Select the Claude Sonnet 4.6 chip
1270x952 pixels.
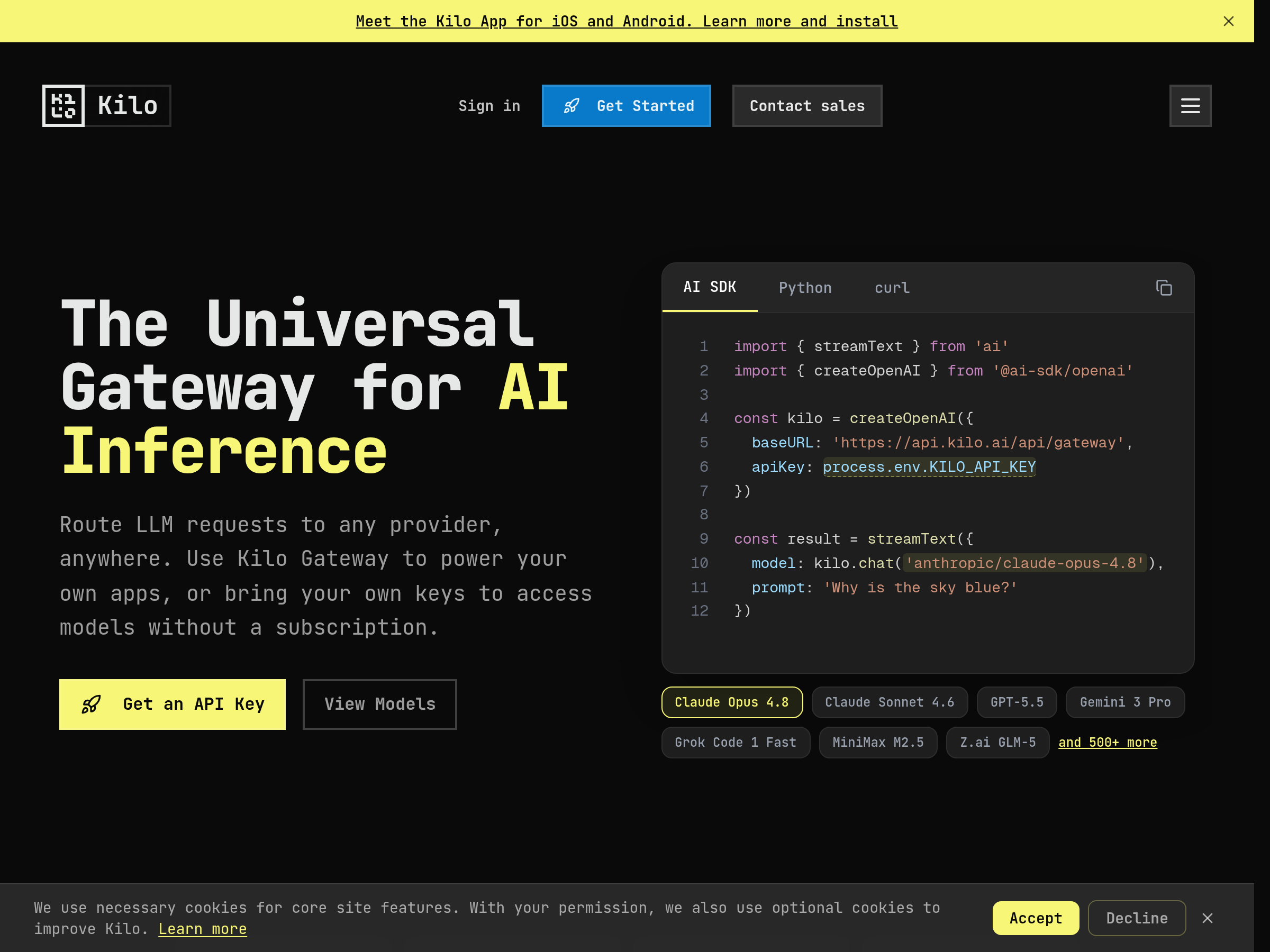coord(890,702)
